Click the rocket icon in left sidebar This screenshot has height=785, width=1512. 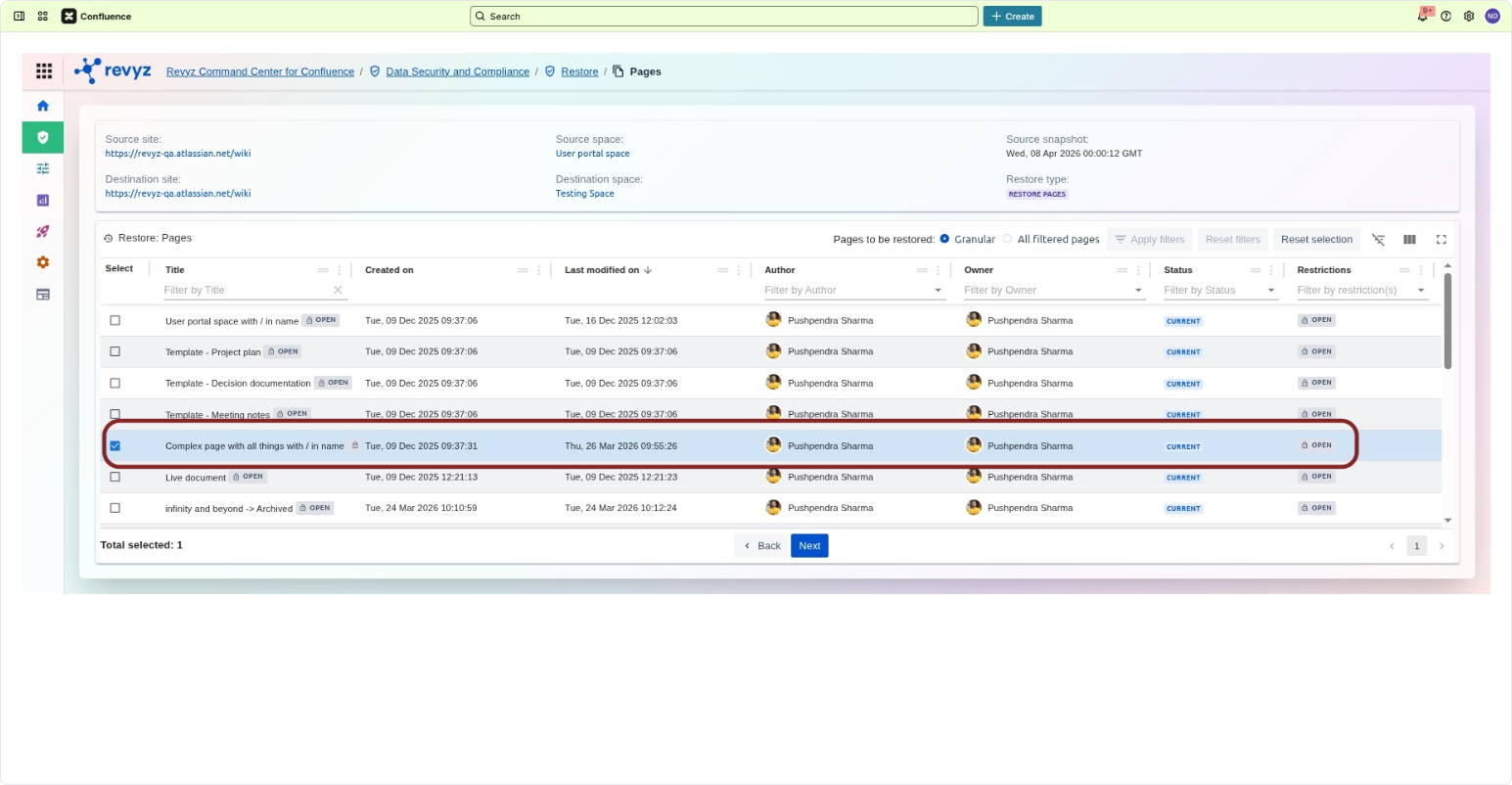43,232
